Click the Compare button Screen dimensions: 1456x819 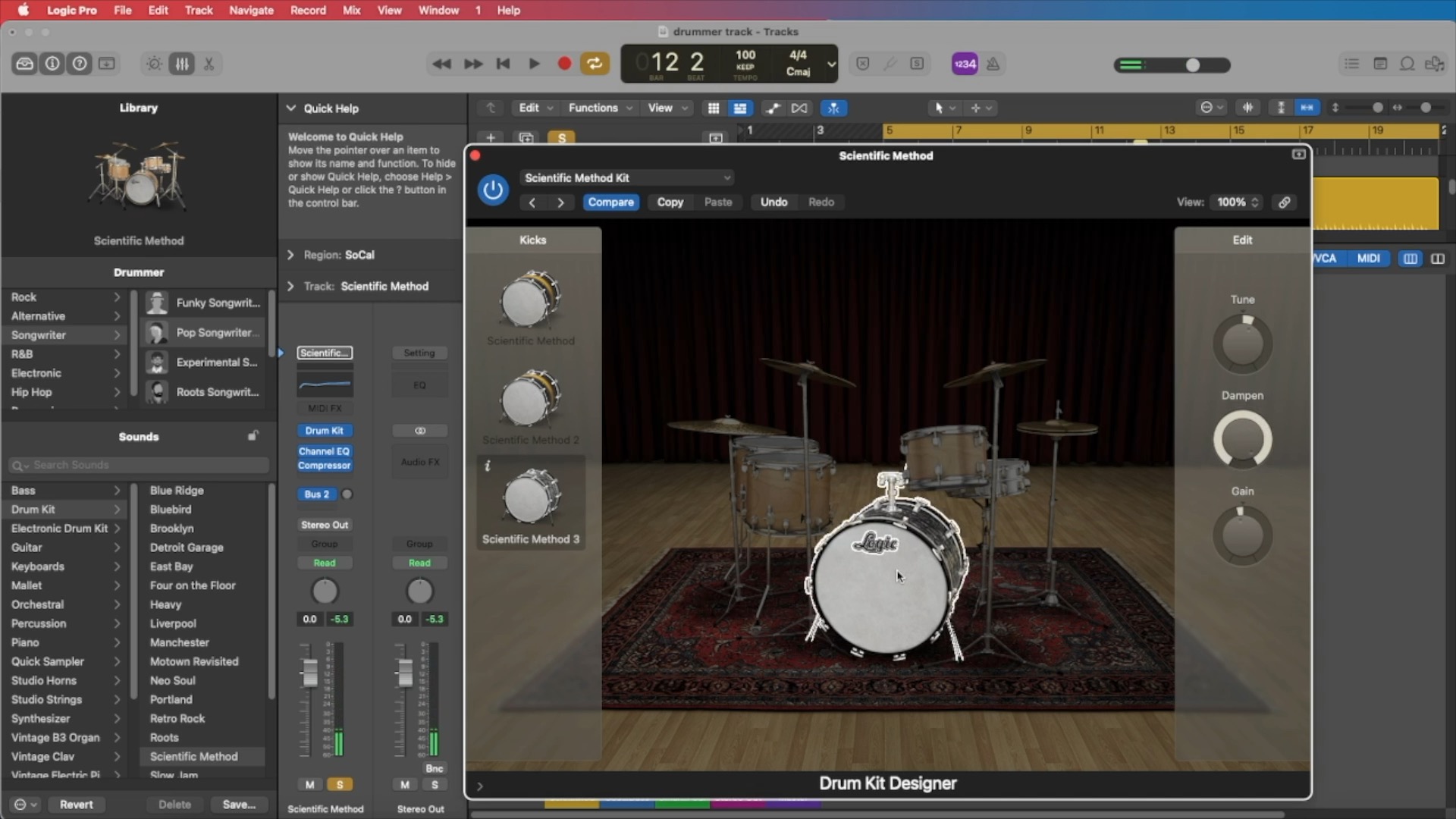pos(610,202)
